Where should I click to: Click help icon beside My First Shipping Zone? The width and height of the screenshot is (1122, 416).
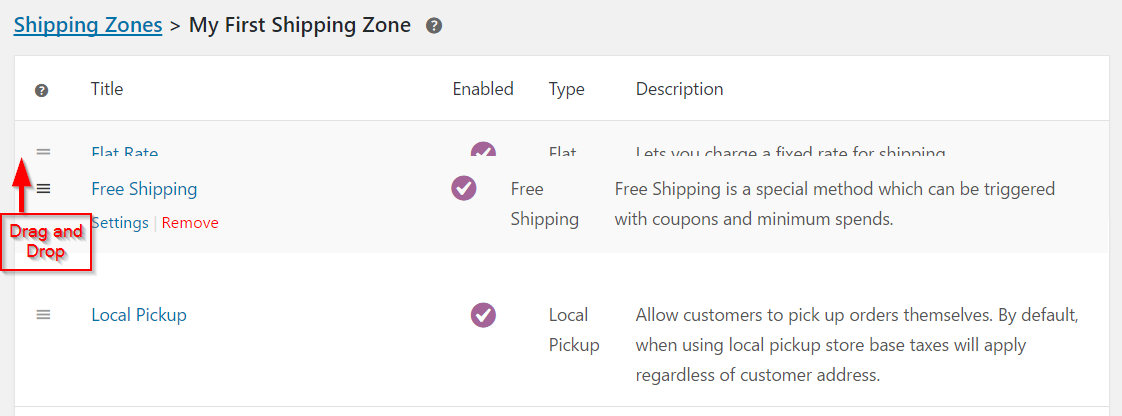click(x=434, y=26)
